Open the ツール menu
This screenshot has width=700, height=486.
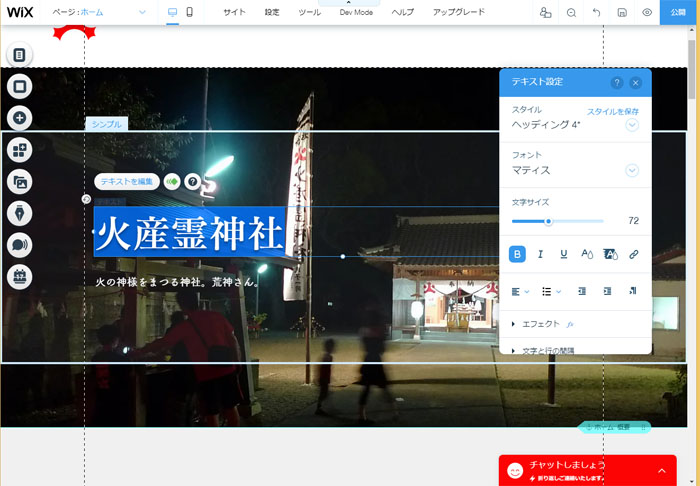click(309, 12)
